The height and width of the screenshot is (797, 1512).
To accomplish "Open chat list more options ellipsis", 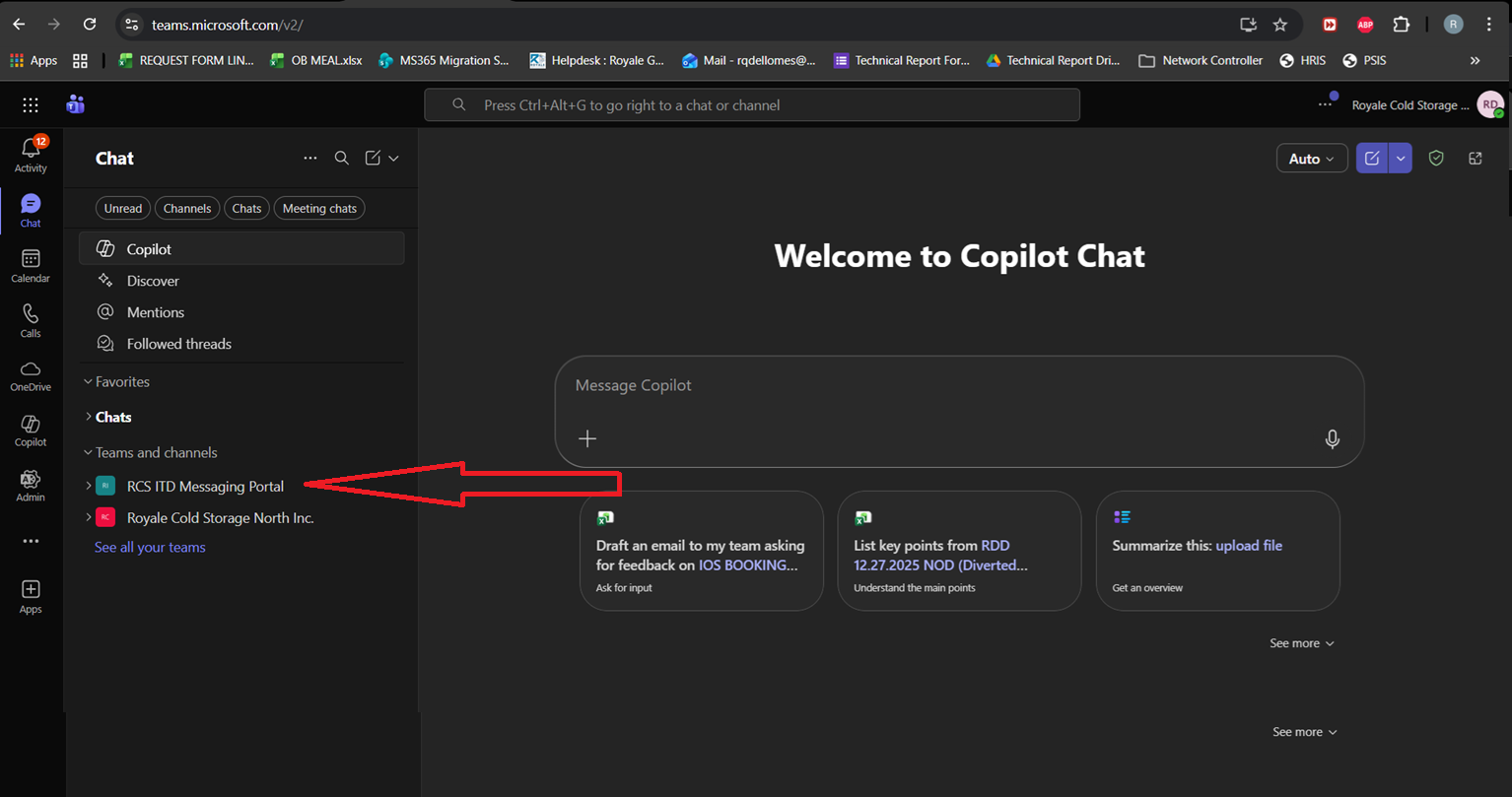I will coord(310,158).
